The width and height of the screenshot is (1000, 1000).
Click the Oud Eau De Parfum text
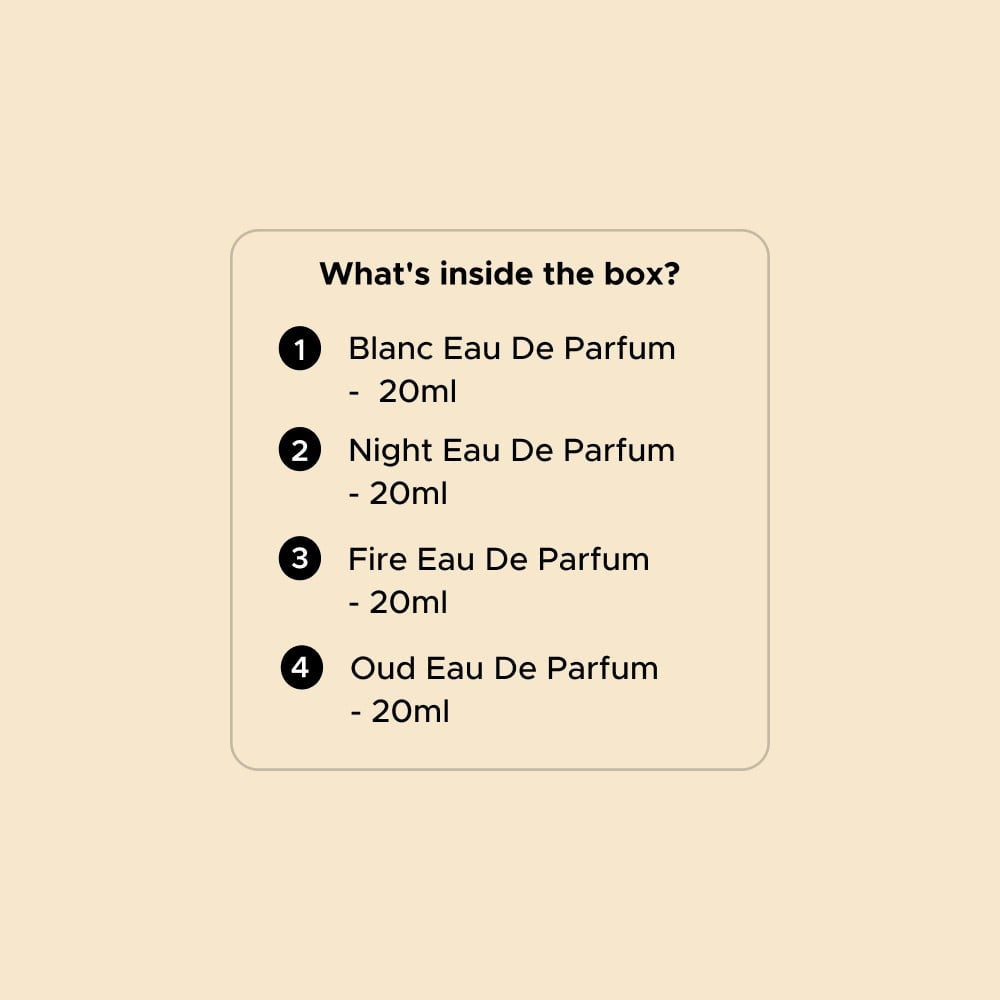click(x=504, y=668)
